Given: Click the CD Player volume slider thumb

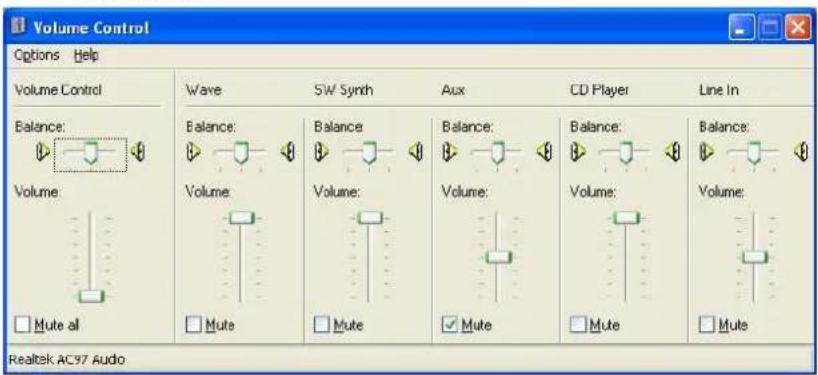Looking at the screenshot, I should (x=626, y=217).
